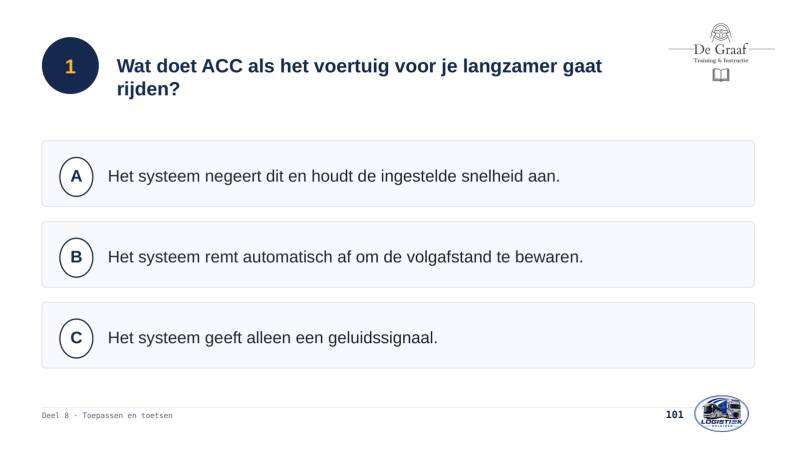Click the slide page number 101
799x449 pixels.
(x=674, y=414)
